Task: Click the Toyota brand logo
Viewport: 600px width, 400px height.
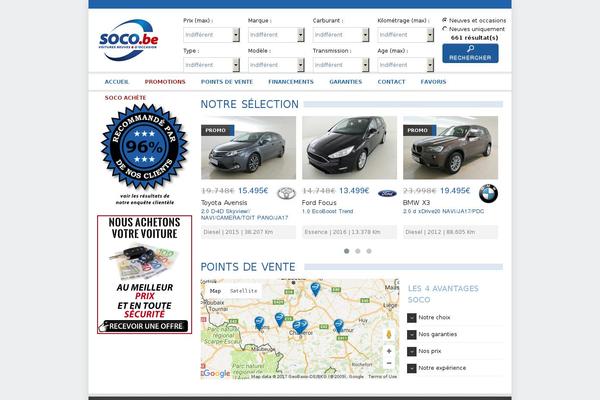Action: 286,194
